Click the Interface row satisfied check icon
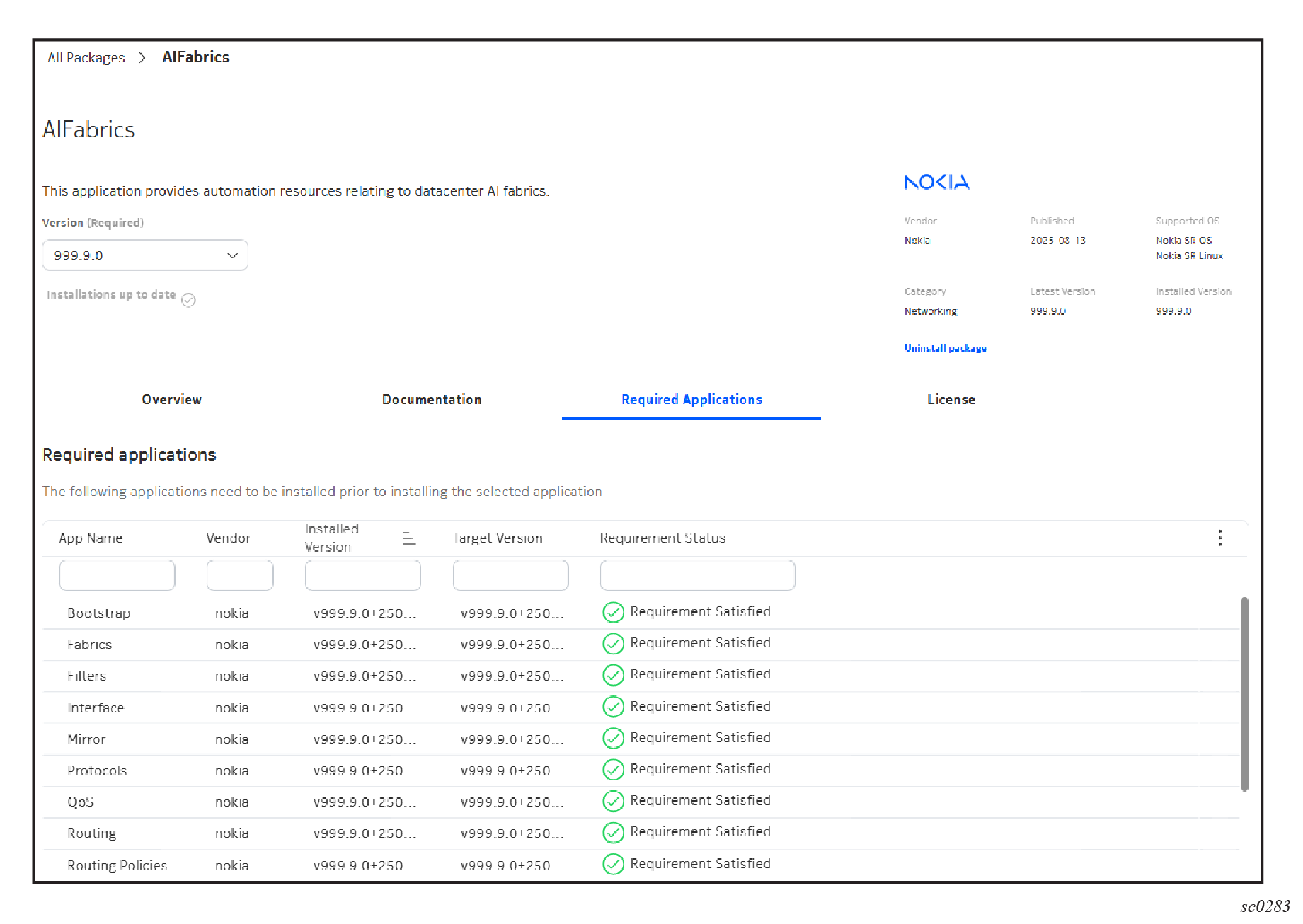This screenshot has width=1303, height=924. click(x=613, y=707)
